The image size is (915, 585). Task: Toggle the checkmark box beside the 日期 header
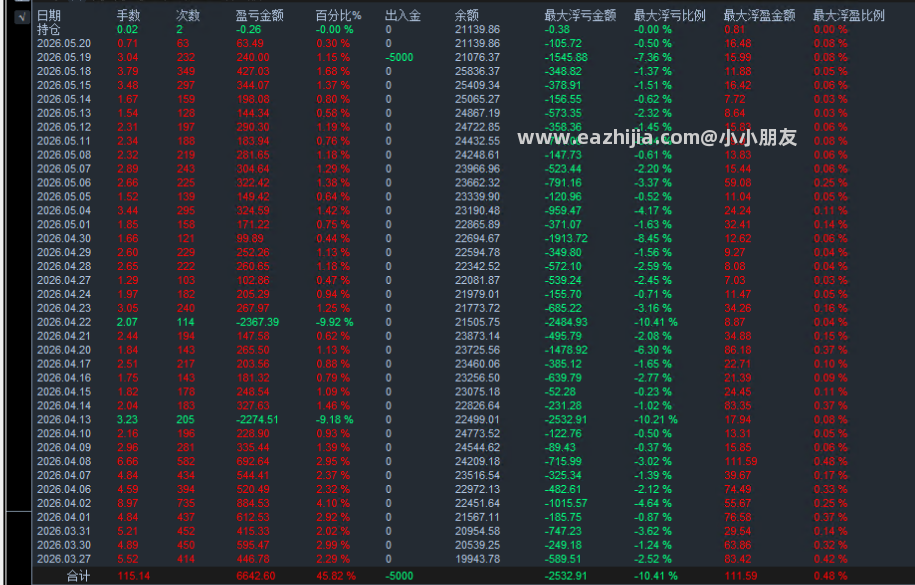tap(22, 16)
